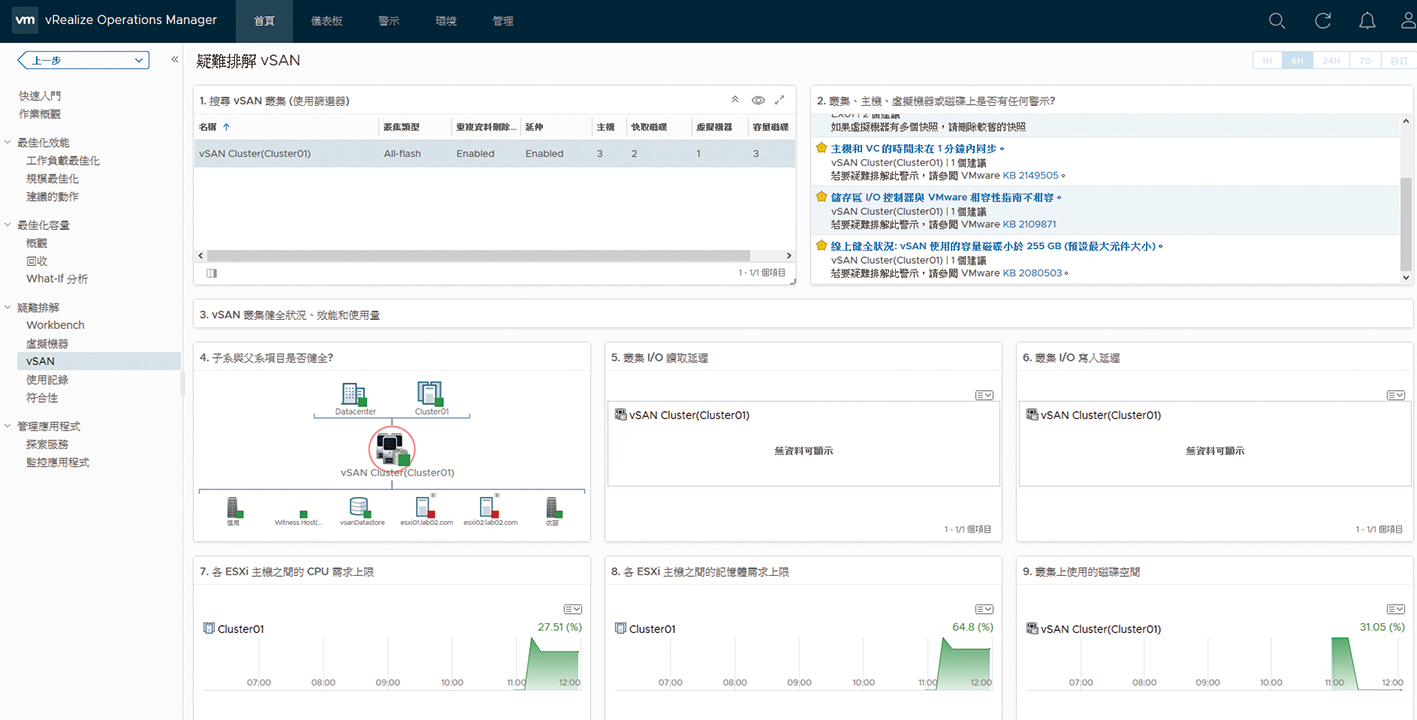Image resolution: width=1417 pixels, height=720 pixels.
Task: Collapse the 管理應用程式 sidebar group
Action: pyautogui.click(x=8, y=427)
